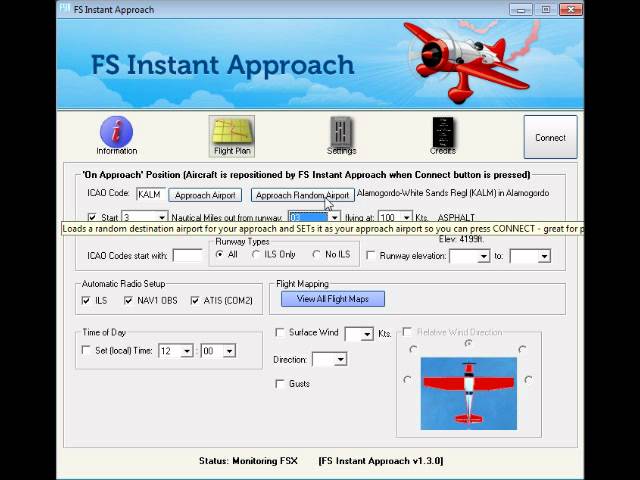640x480 pixels.
Task: Select headwind radio above the aircraft
Action: (x=469, y=344)
